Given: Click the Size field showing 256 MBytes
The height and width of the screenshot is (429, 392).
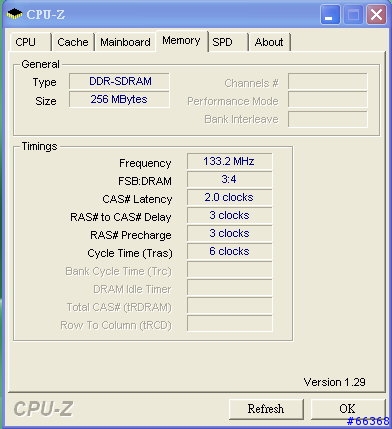Looking at the screenshot, I should (119, 100).
